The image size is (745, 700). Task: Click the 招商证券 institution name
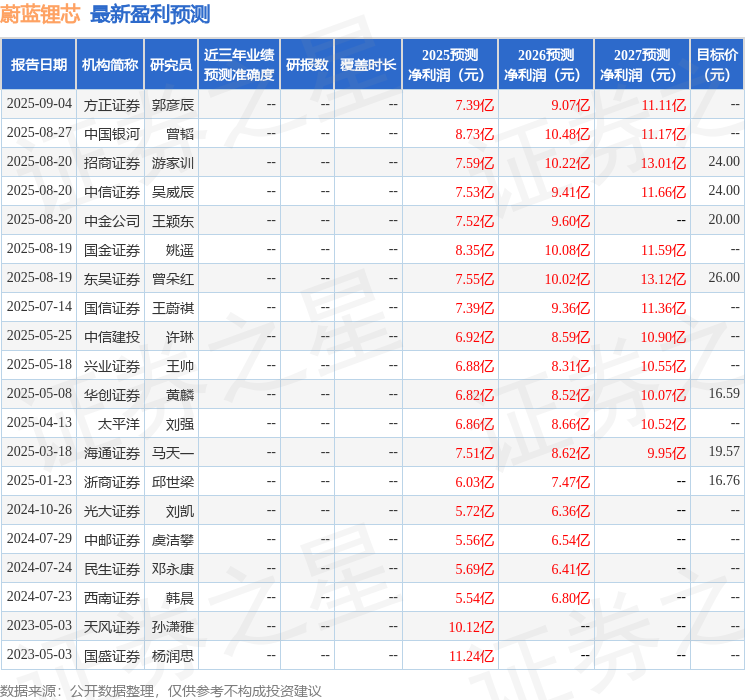111,162
